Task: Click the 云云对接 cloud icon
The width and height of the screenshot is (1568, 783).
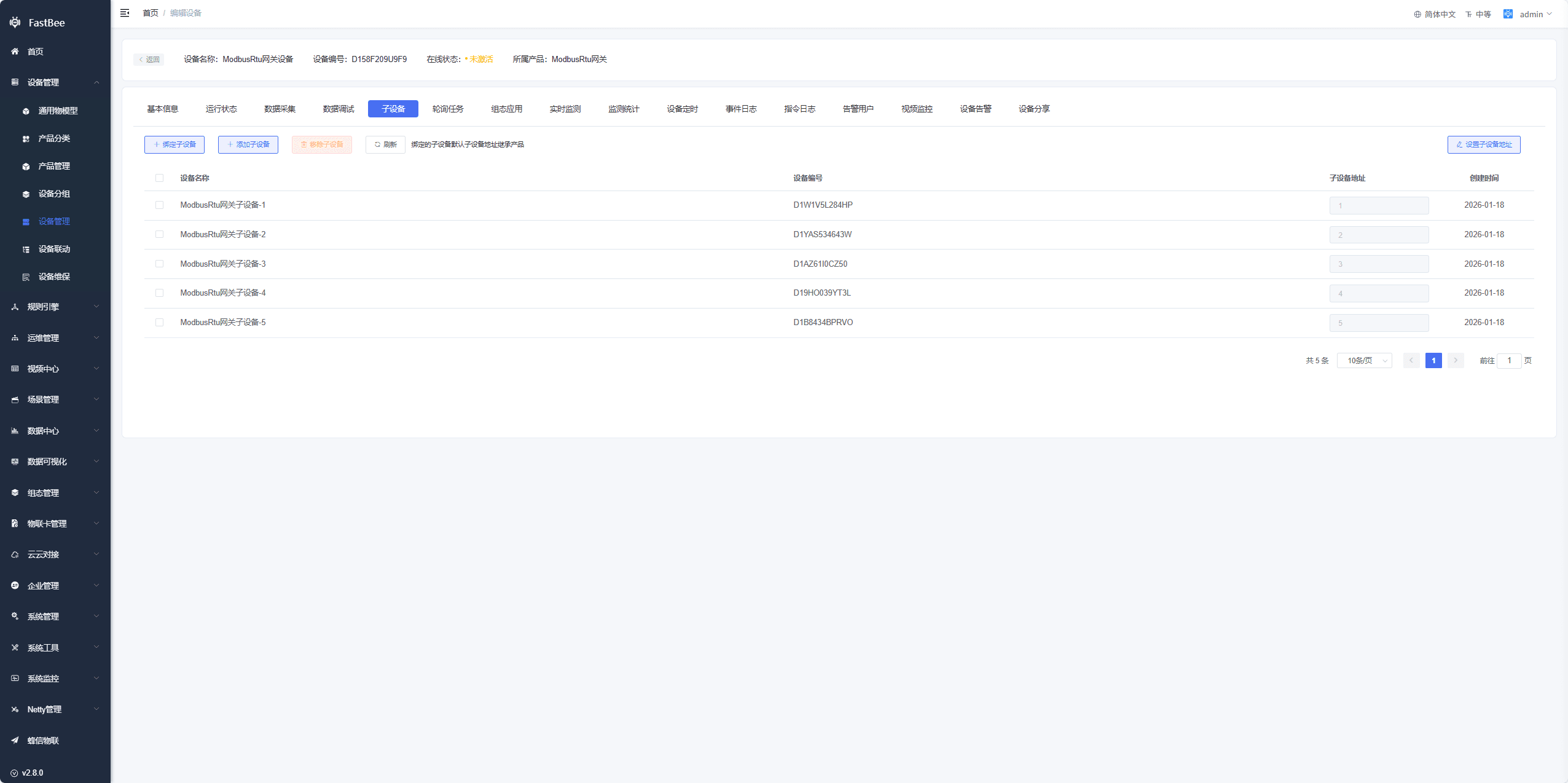Action: point(15,554)
